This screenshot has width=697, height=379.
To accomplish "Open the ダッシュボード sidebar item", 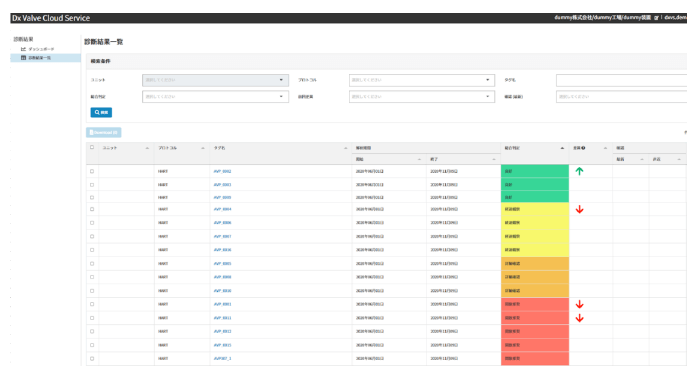I will [41, 49].
